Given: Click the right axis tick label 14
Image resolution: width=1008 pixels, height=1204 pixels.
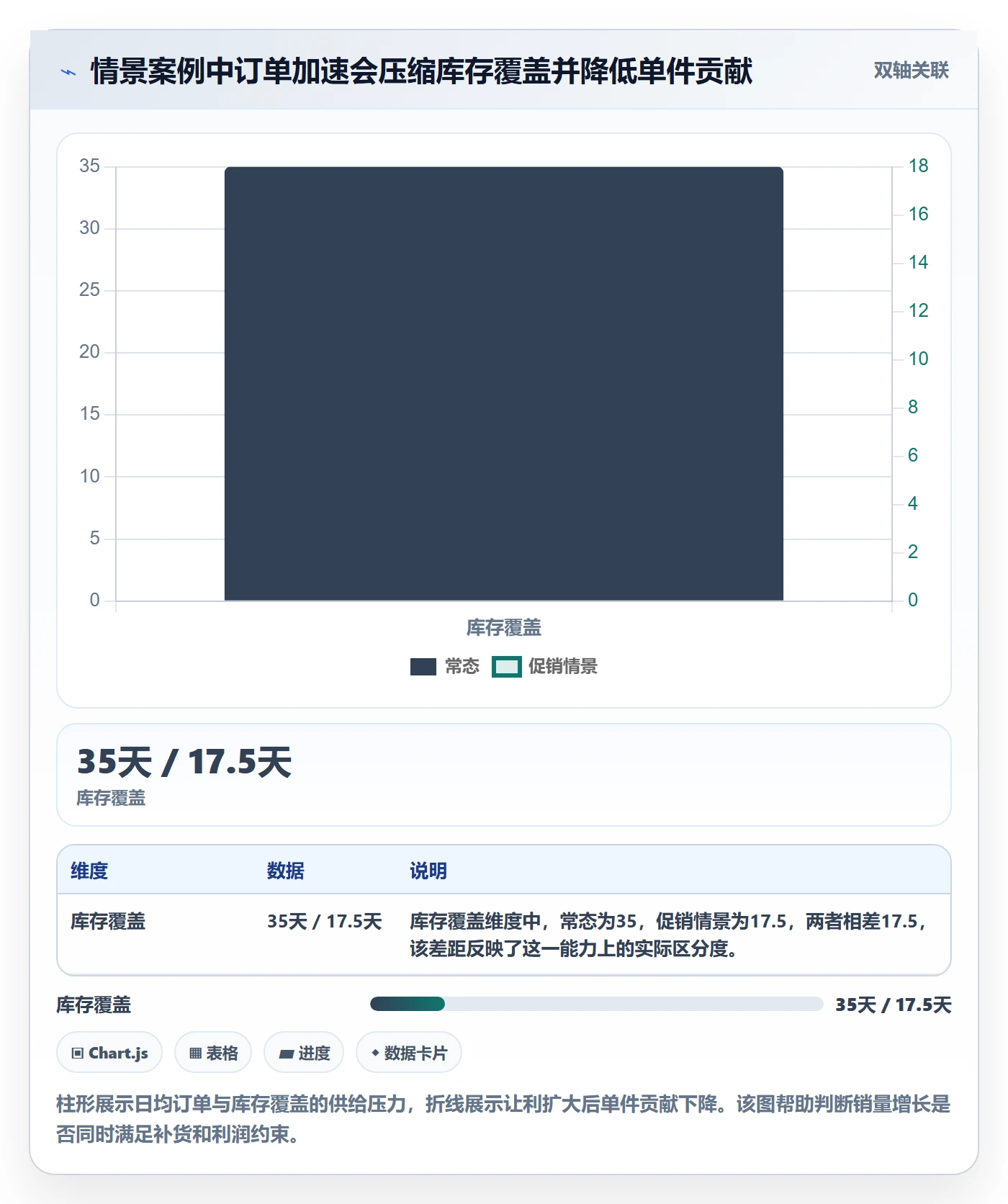Looking at the screenshot, I should 918,262.
